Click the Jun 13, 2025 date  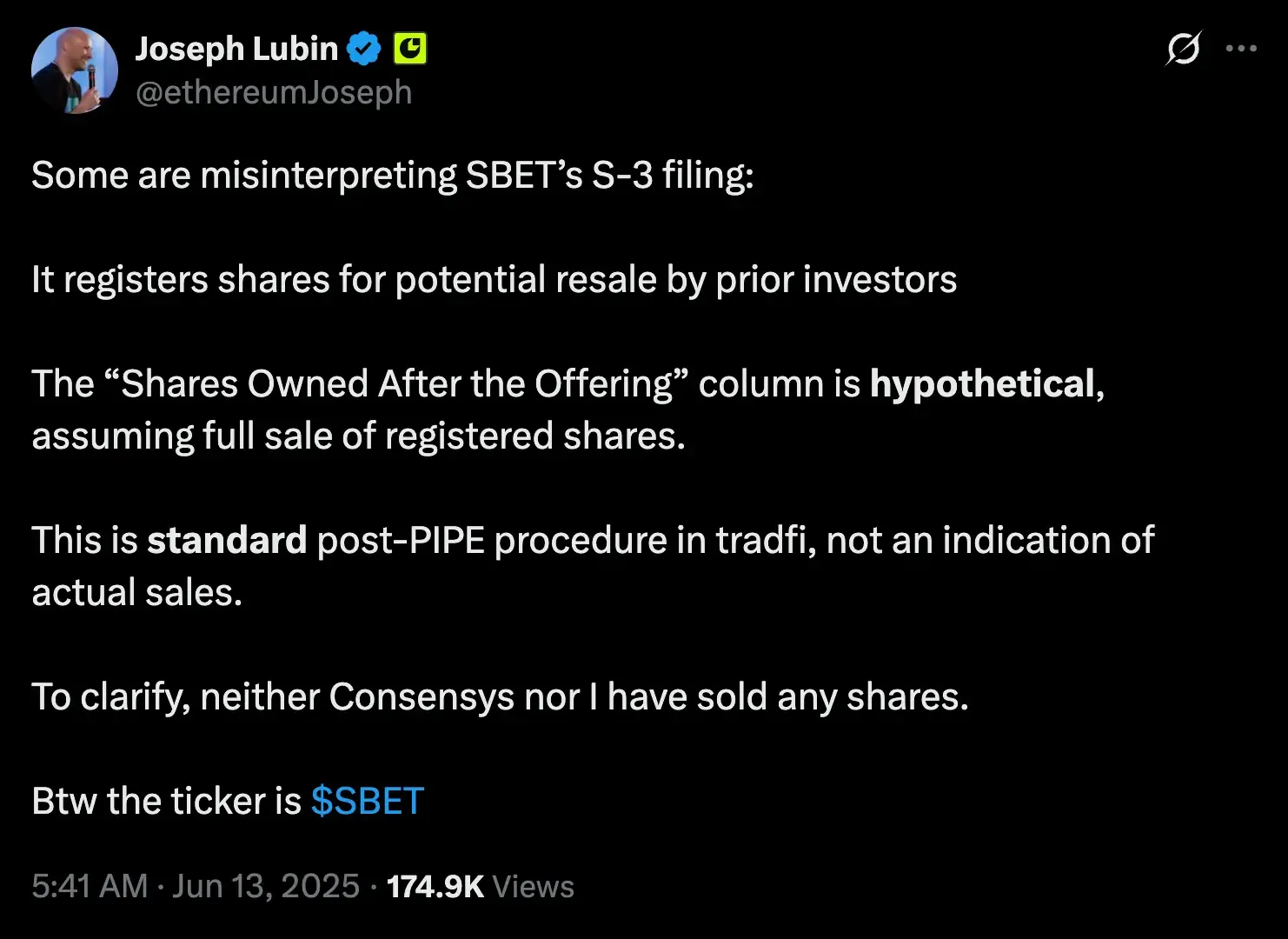[x=266, y=886]
